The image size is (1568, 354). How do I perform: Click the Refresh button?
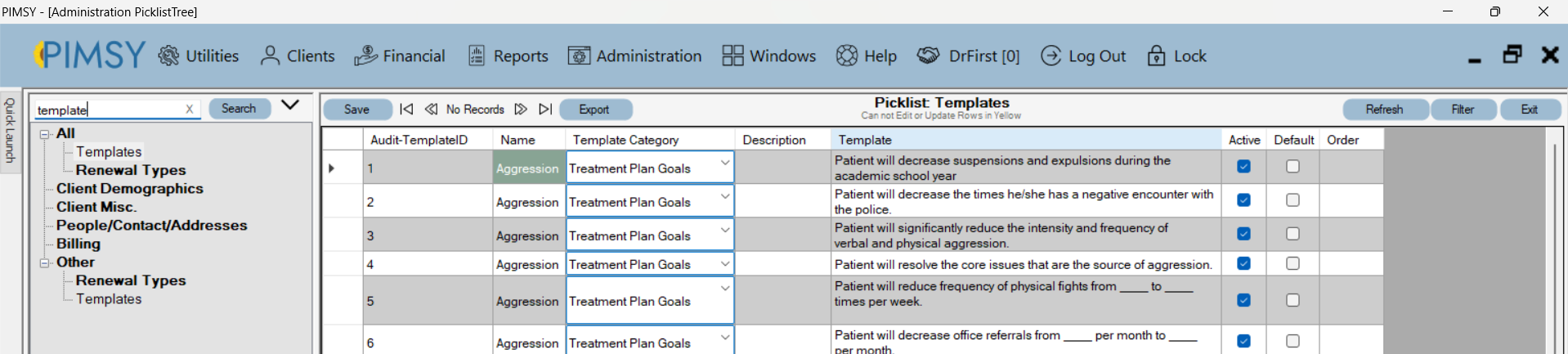coord(1384,110)
